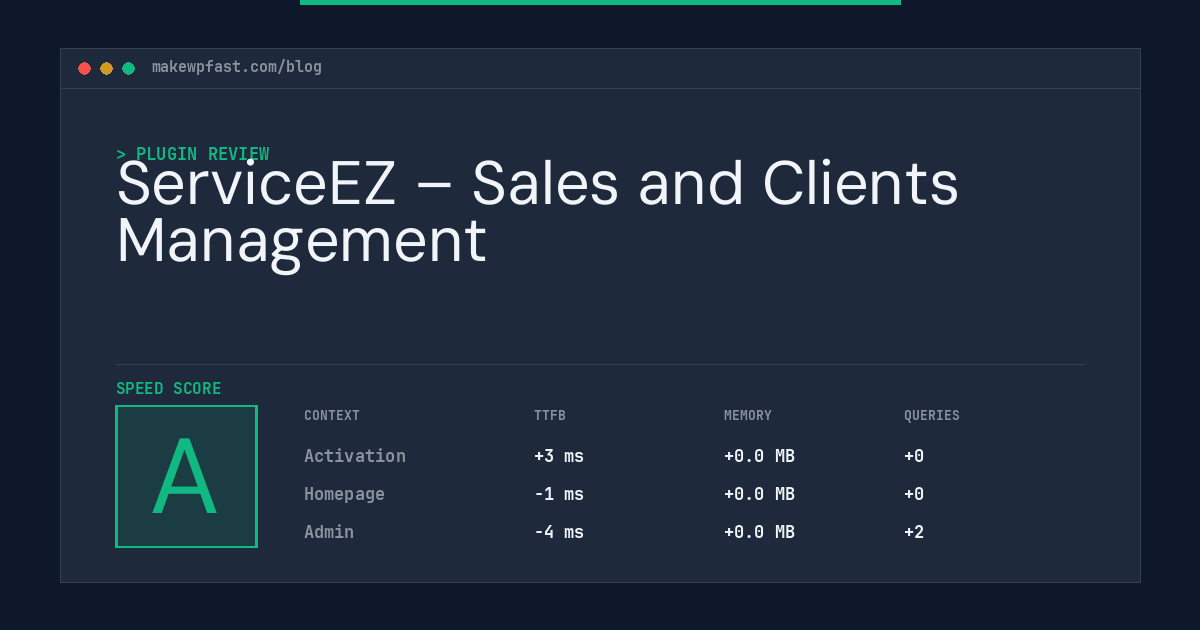Click the TTFB column header
The width and height of the screenshot is (1200, 630).
[550, 416]
